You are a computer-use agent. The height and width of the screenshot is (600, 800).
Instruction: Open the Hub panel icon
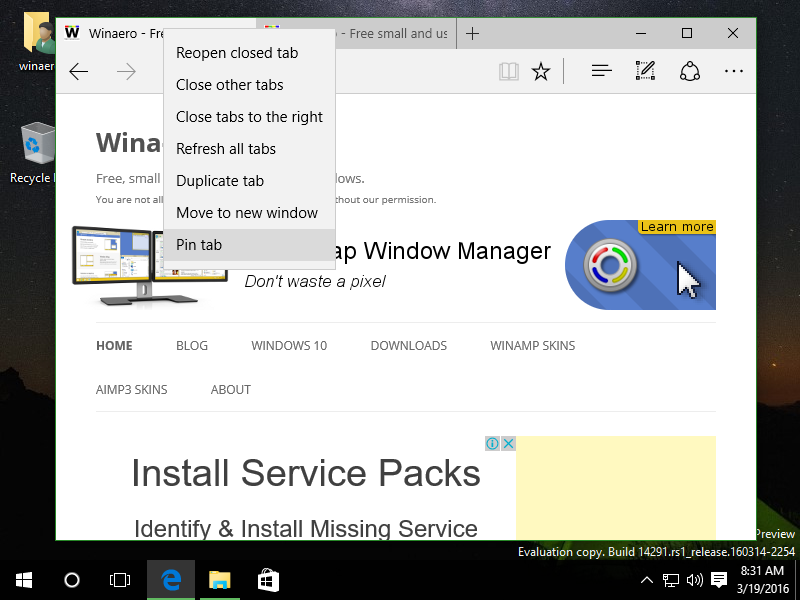pyautogui.click(x=601, y=71)
